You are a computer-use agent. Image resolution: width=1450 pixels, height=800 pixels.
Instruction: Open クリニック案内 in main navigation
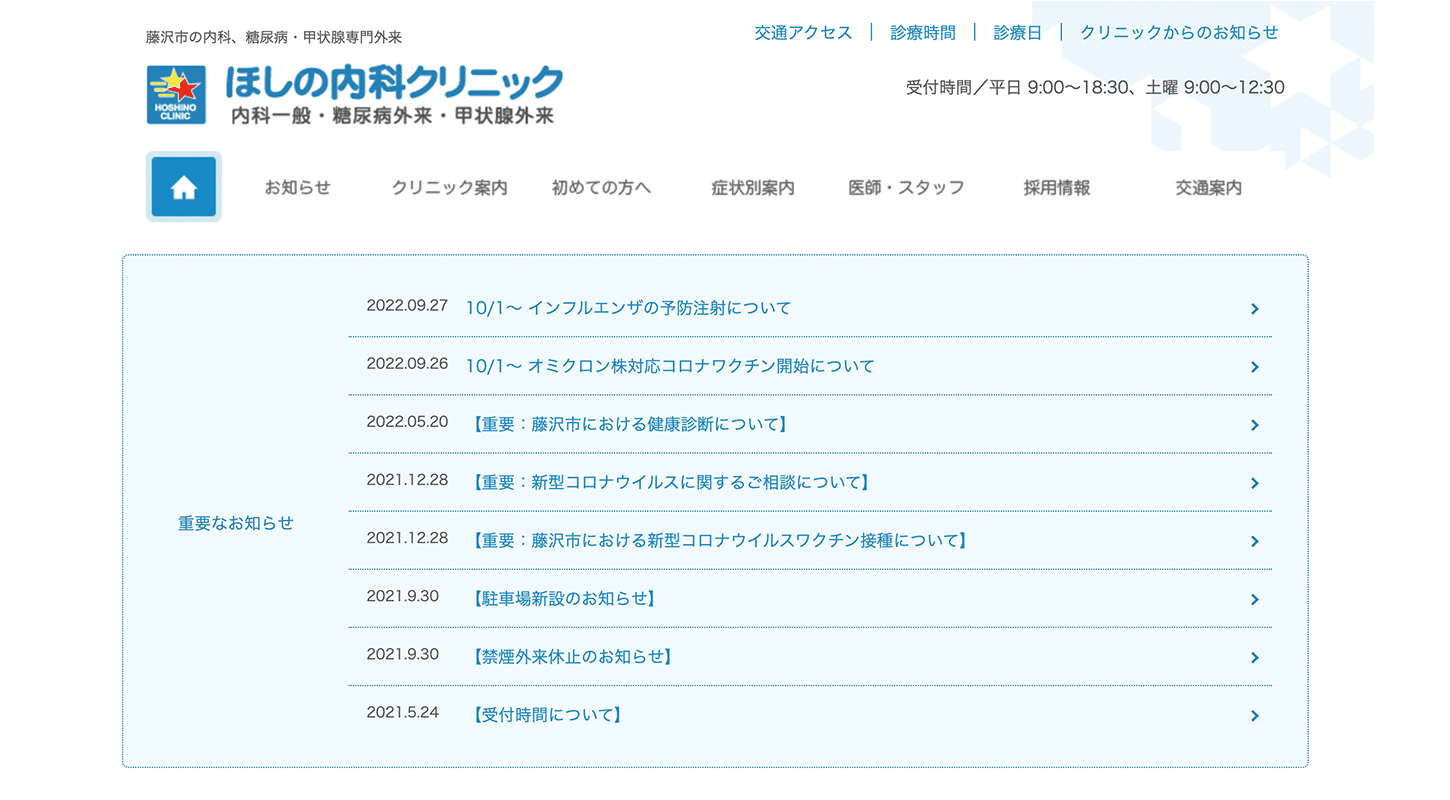(x=449, y=188)
